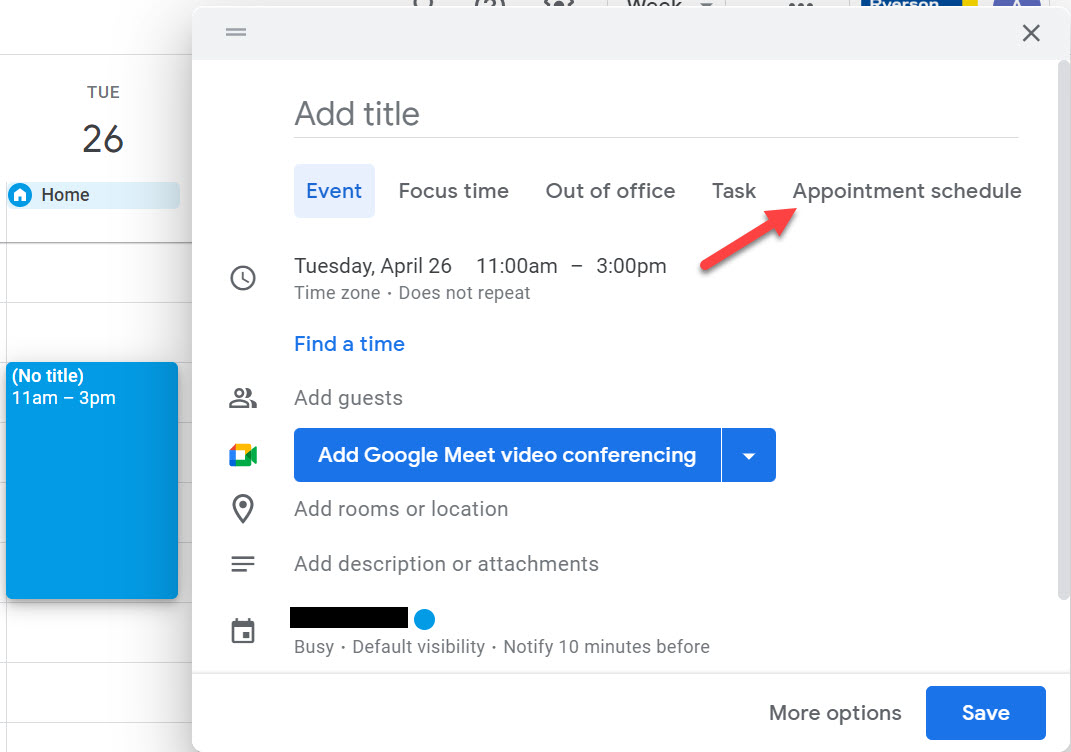Expand the Google Meet conferencing options arrow
This screenshot has height=752, width=1071.
click(x=748, y=456)
